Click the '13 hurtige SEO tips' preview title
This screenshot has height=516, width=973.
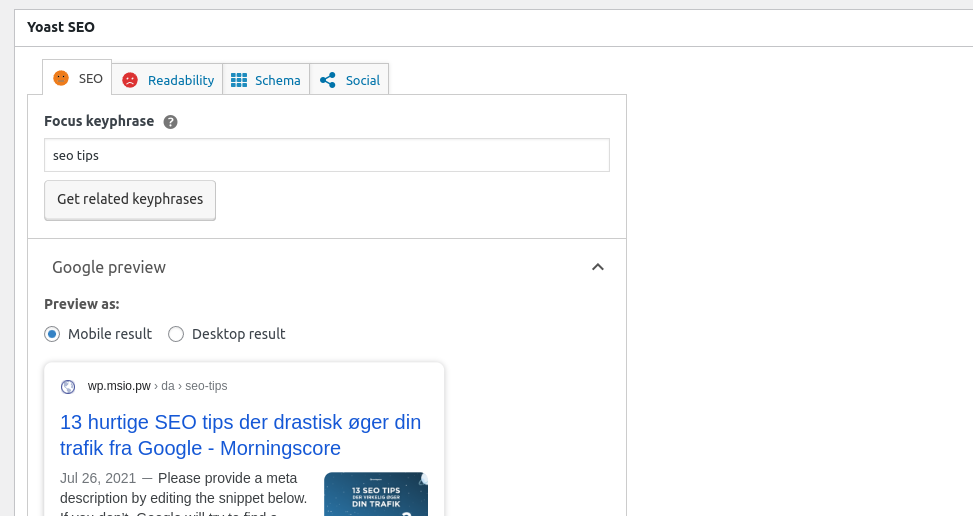point(240,435)
